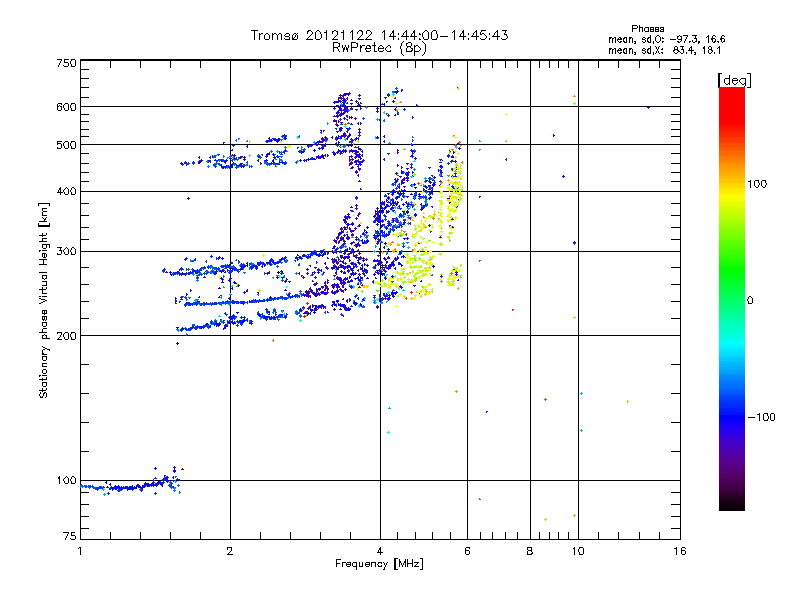Viewport: 800px width, 600px height.
Task: Click the 'mean, sd,X: 83.4, 18.1' line
Action: point(664,50)
